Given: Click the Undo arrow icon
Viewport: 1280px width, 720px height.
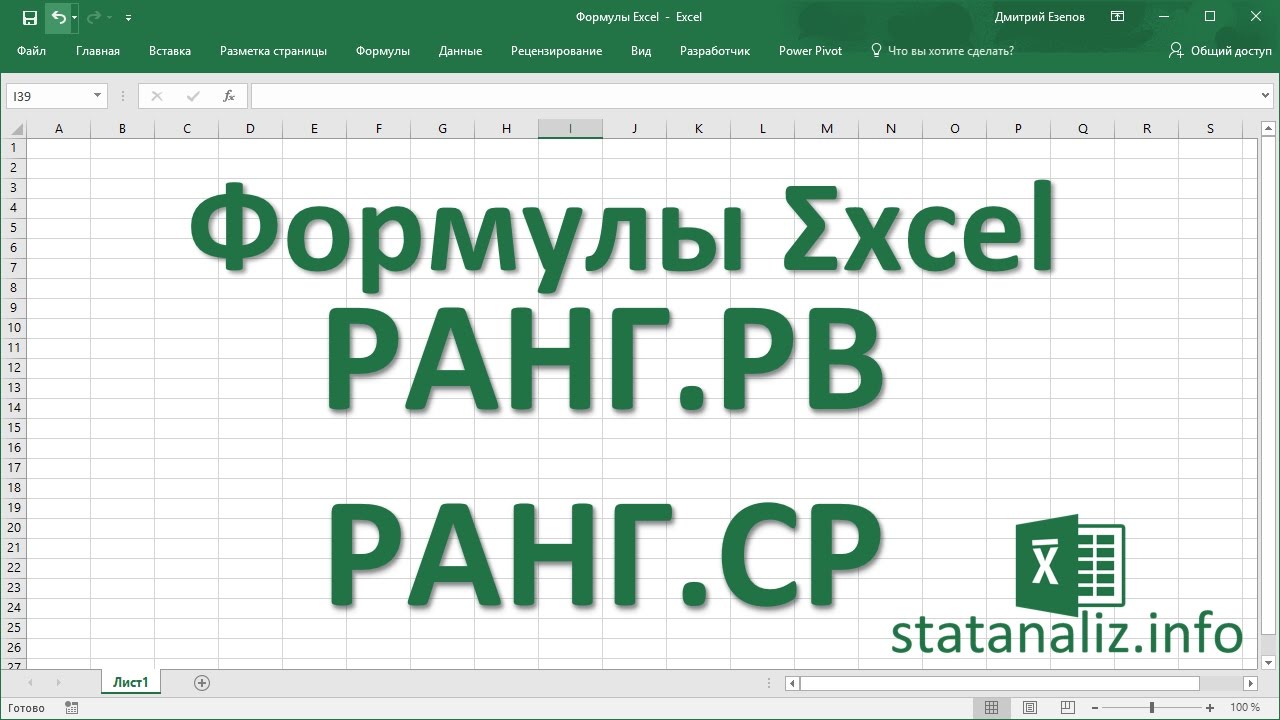Looking at the screenshot, I should (x=58, y=17).
